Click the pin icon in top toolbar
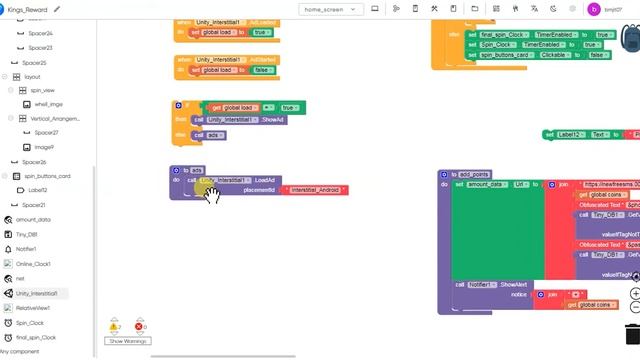 point(516,9)
